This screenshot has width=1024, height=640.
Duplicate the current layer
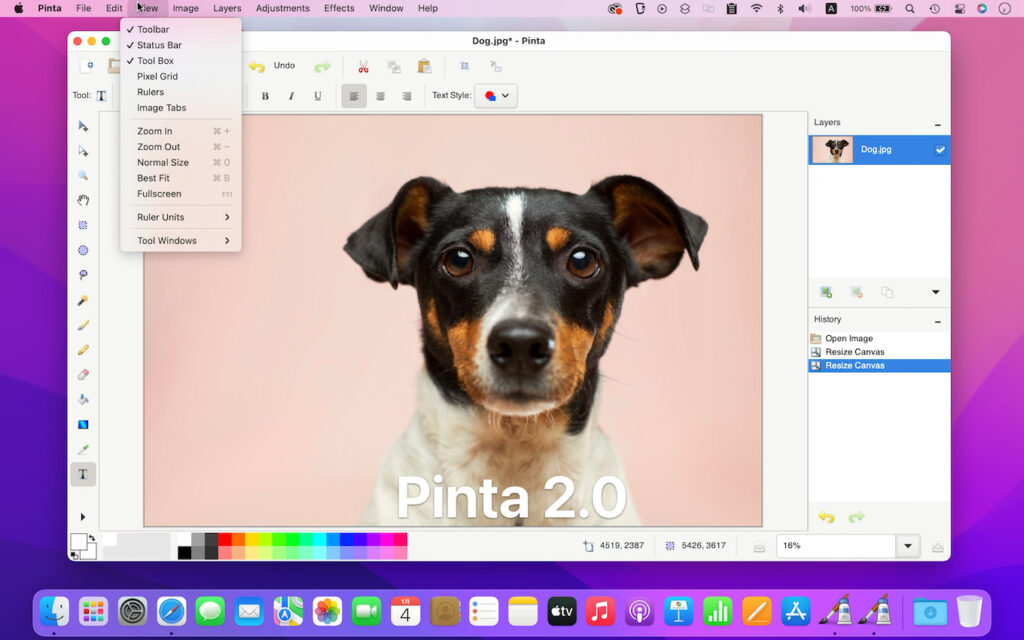click(889, 292)
